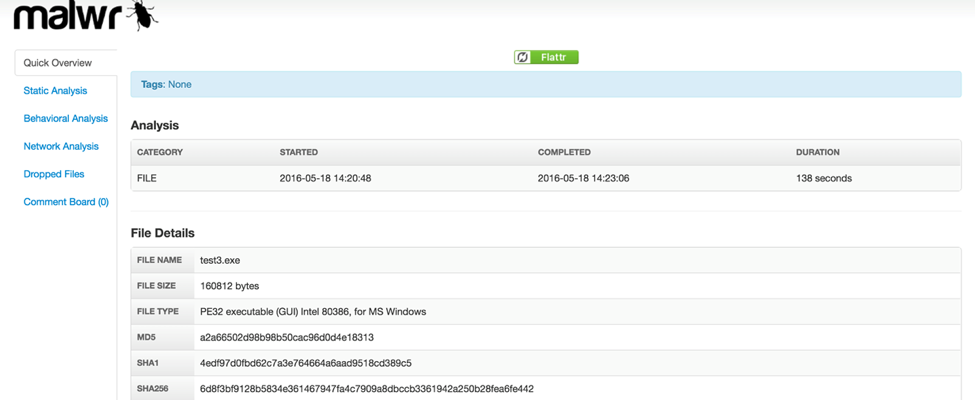This screenshot has height=400, width=975.
Task: Click the MD5 label
Action: (146, 337)
